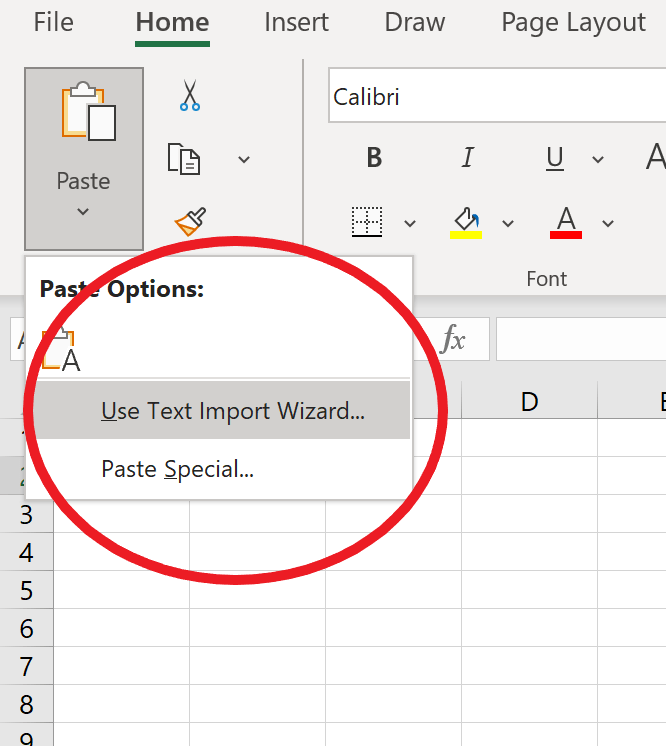The height and width of the screenshot is (746, 666).
Task: Toggle Italic formatting
Action: (466, 158)
